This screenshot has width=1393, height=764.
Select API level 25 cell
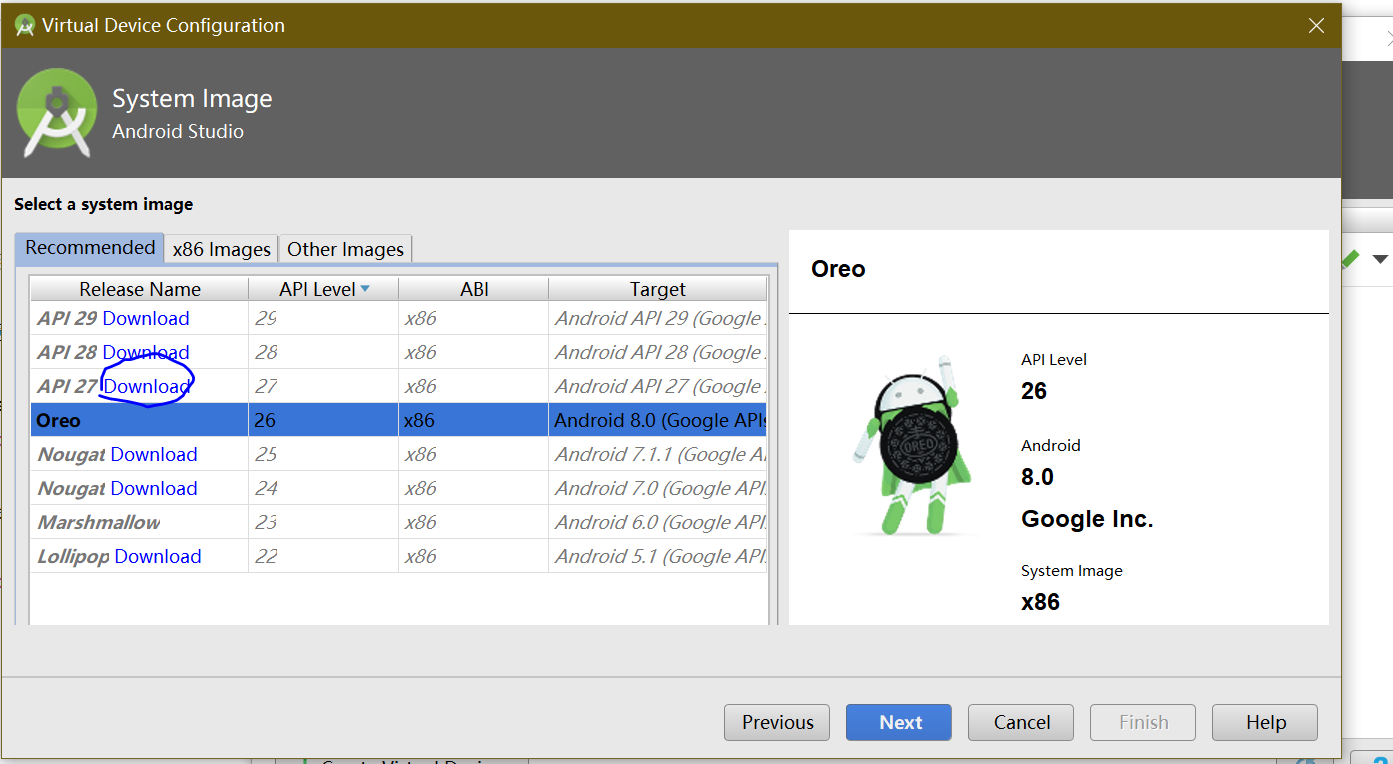tap(323, 454)
